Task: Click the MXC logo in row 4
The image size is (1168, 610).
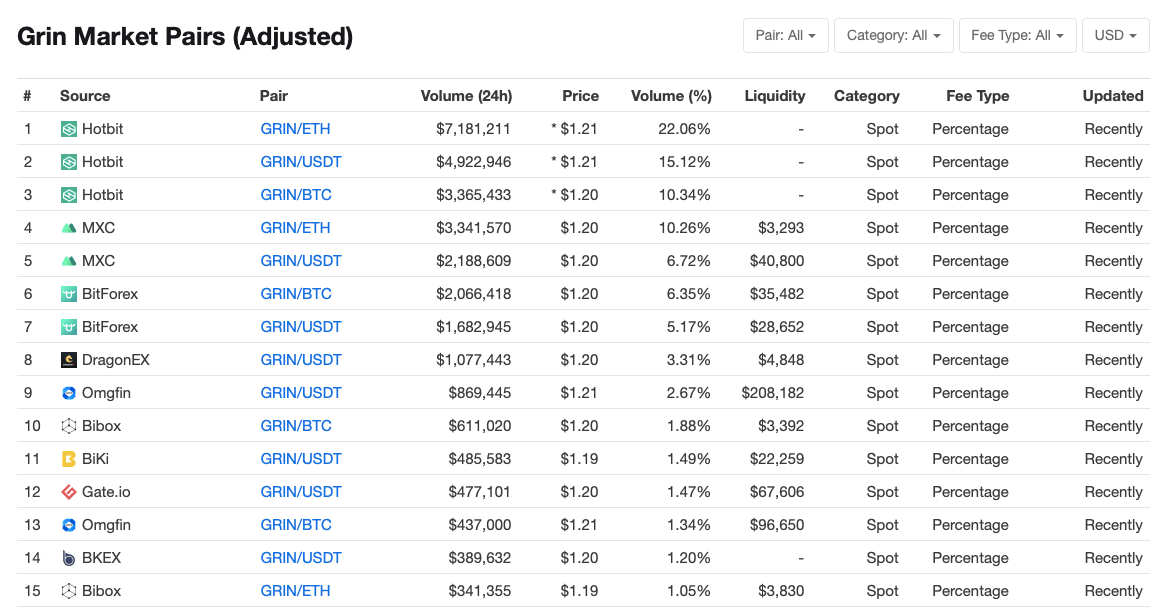Action: (x=69, y=228)
